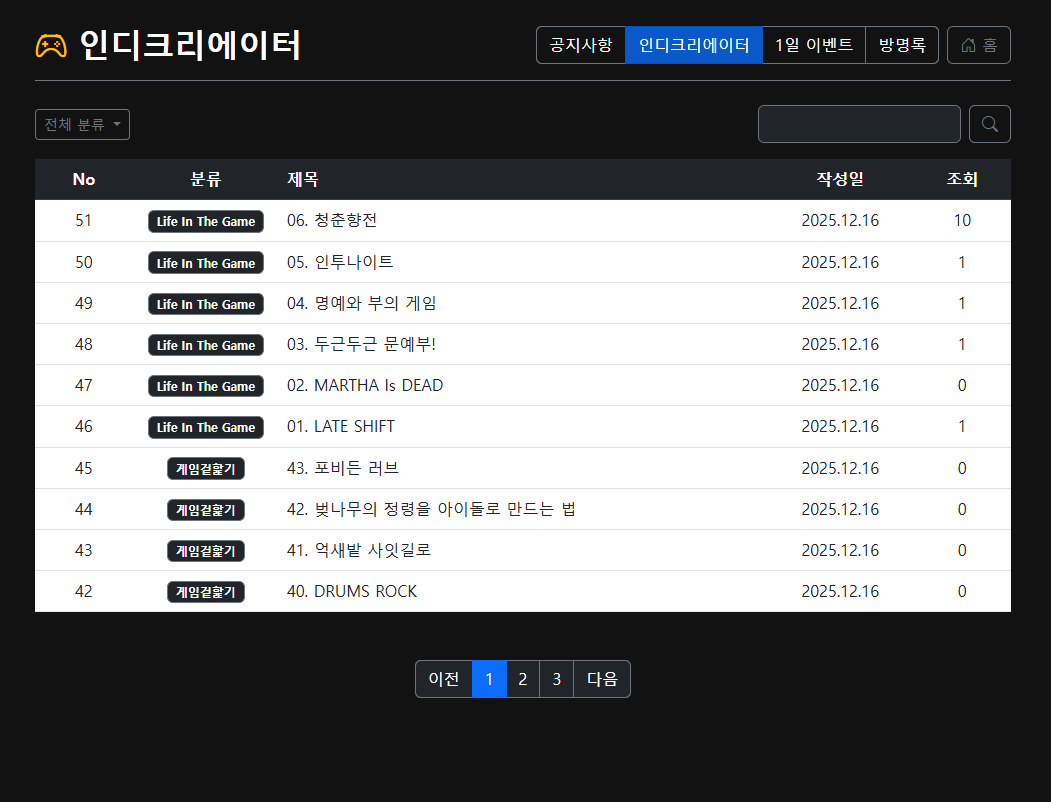The image size is (1051, 802).
Task: Go to the home (홈) button
Action: click(978, 45)
